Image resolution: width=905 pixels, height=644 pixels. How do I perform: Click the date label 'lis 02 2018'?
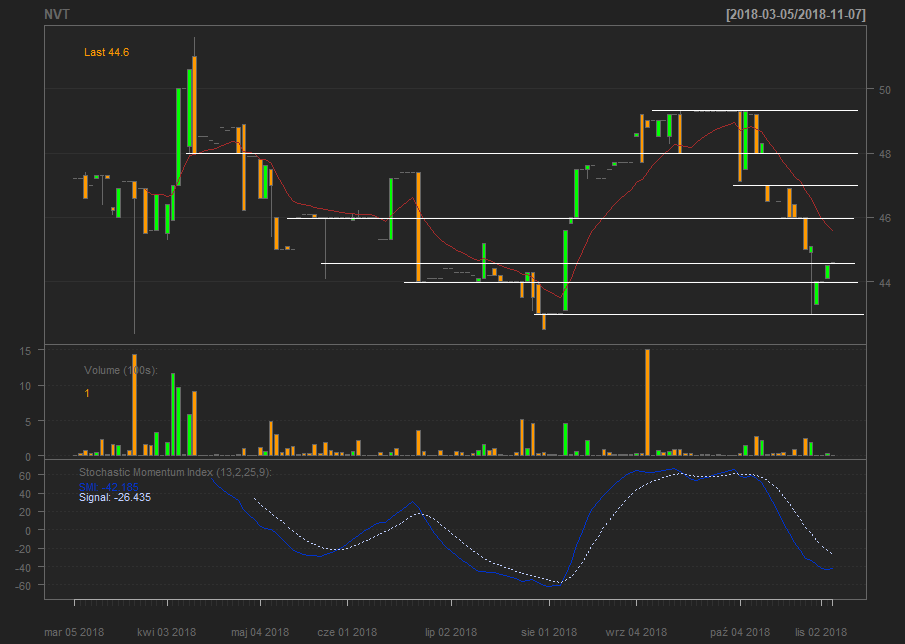pos(821,632)
